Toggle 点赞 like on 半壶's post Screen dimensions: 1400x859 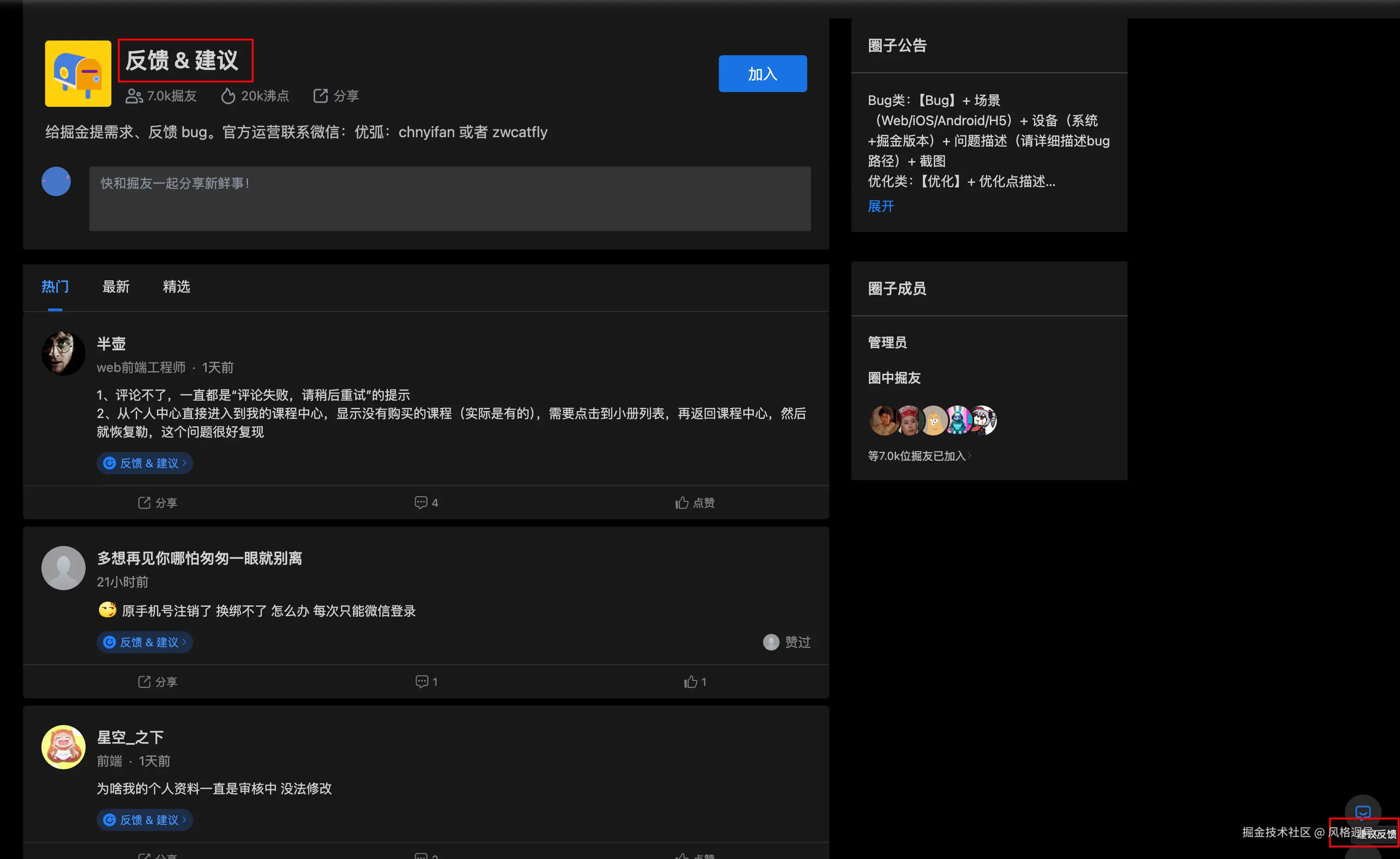tap(694, 503)
